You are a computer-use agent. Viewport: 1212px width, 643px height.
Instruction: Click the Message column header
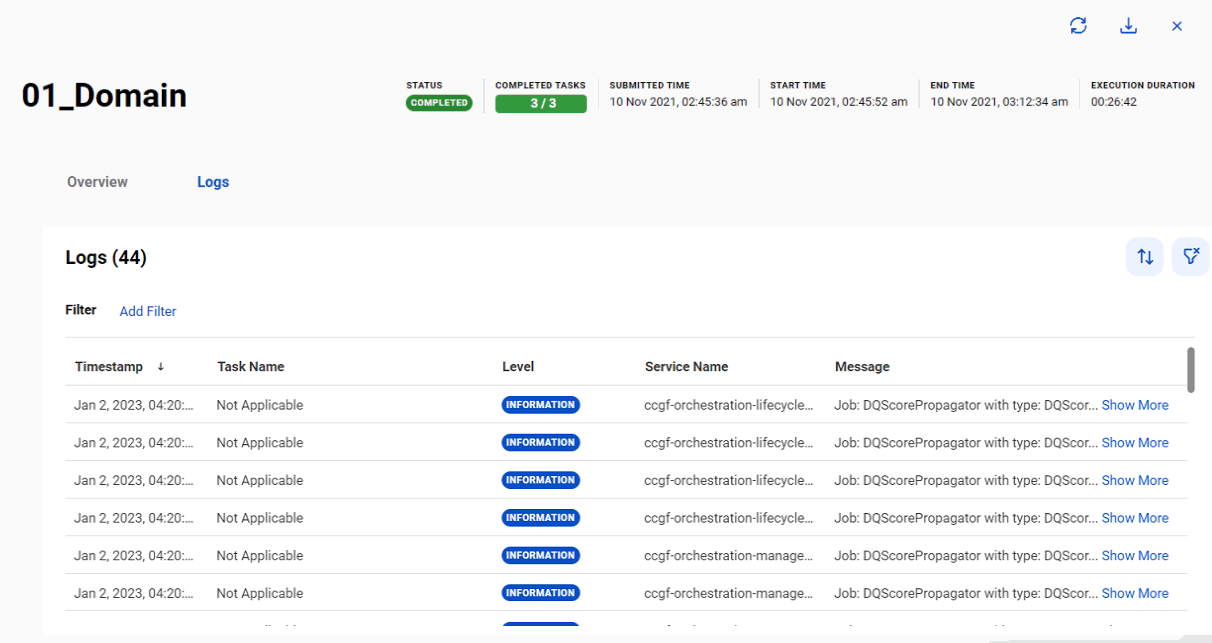(862, 367)
